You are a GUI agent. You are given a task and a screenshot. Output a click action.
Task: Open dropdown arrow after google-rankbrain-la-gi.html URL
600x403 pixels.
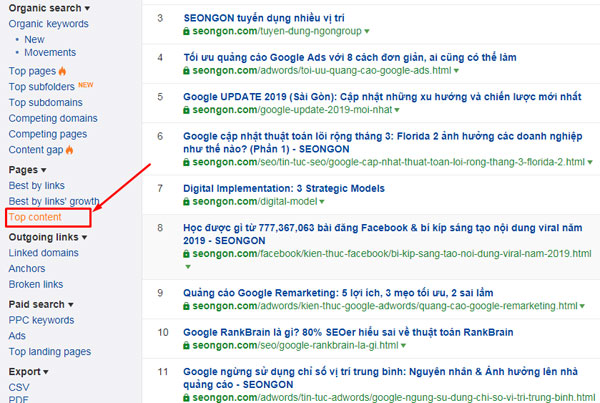403,346
